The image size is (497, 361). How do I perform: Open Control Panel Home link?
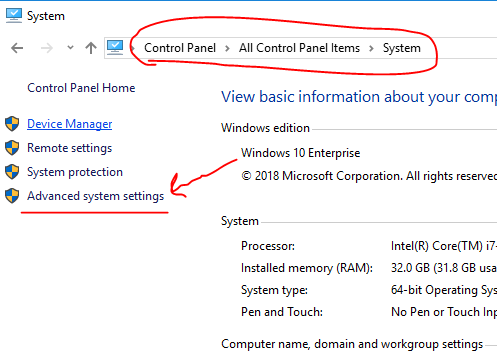click(81, 88)
